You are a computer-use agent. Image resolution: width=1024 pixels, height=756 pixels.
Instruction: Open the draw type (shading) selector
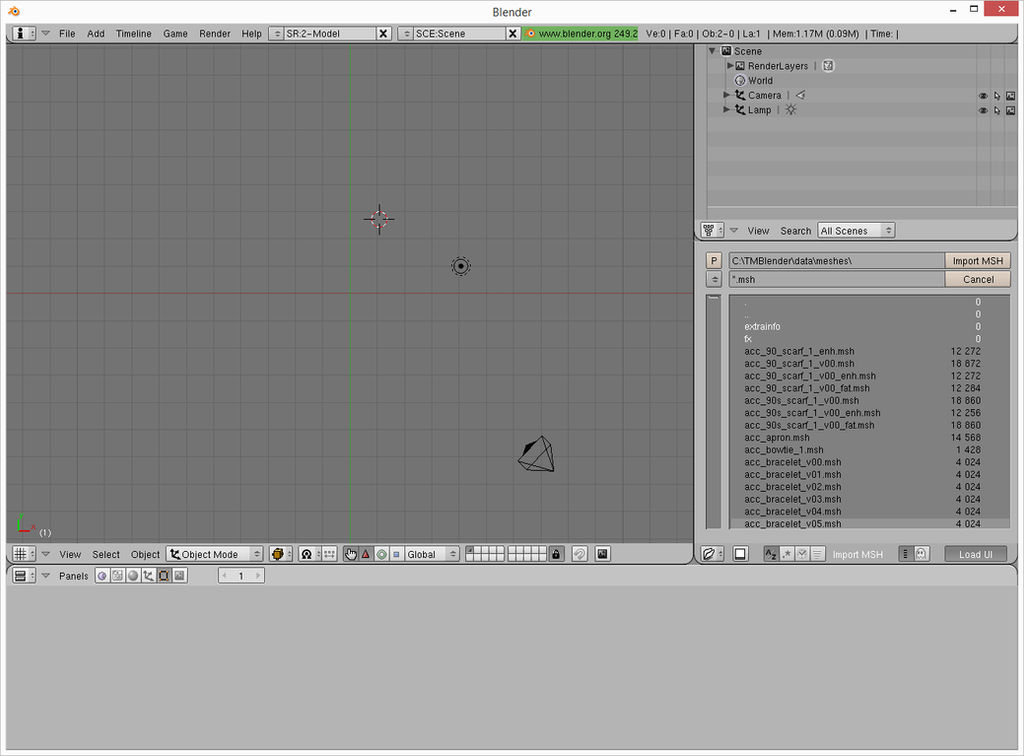click(x=281, y=554)
